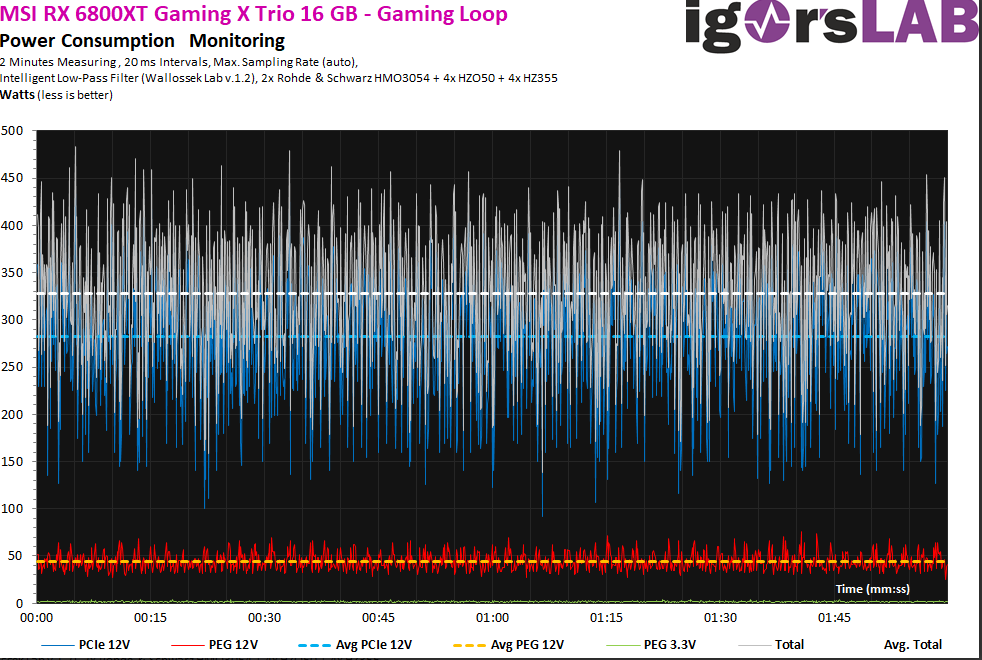This screenshot has height=660, width=982.
Task: Click the blue PCIe 12V legend line sample
Action: [x=58, y=645]
